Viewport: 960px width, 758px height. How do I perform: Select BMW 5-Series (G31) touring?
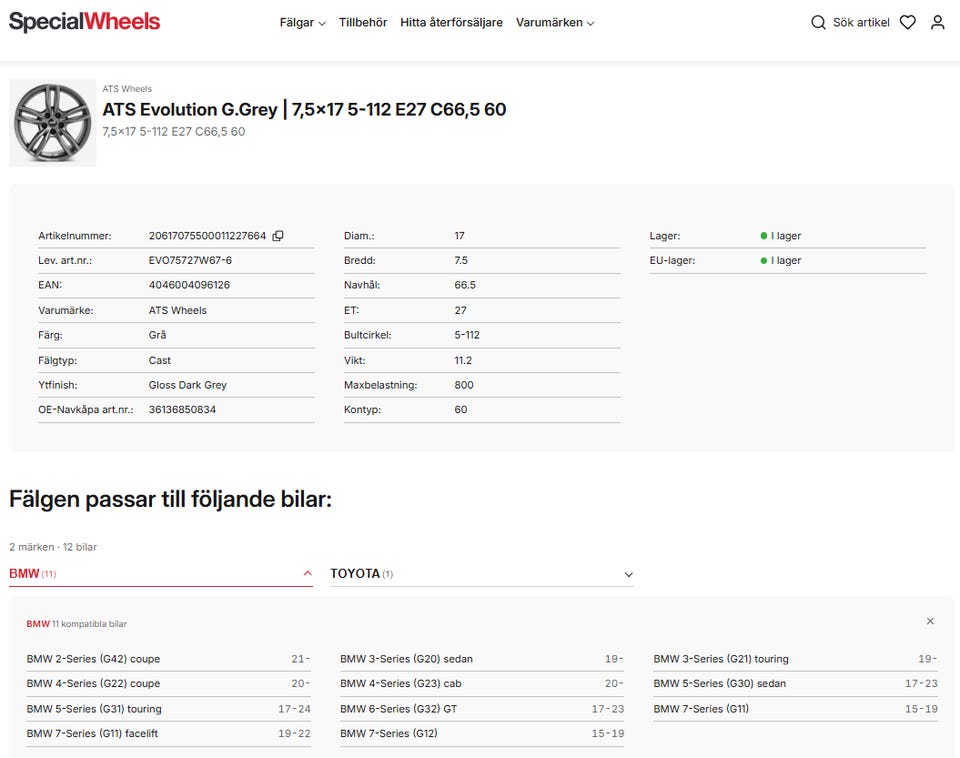pyautogui.click(x=168, y=708)
